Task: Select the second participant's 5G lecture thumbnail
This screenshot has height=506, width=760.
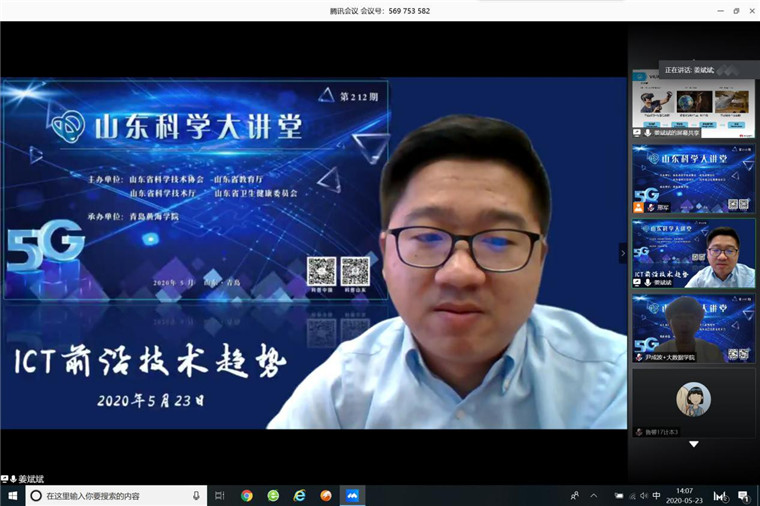Action: pos(693,179)
